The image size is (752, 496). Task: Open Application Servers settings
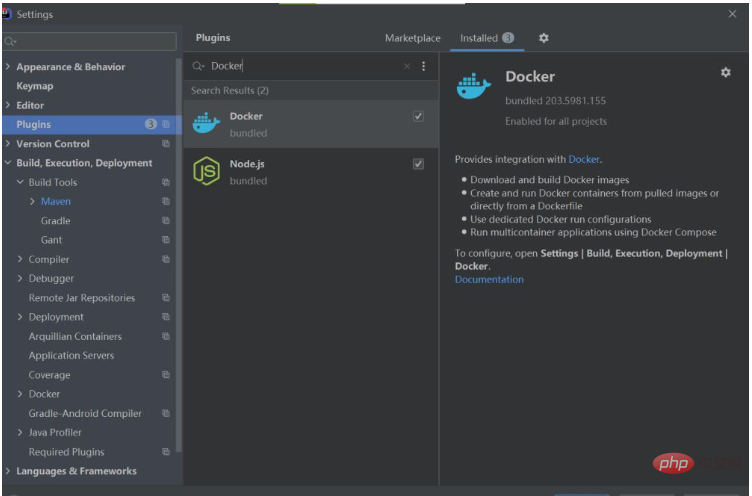point(71,355)
